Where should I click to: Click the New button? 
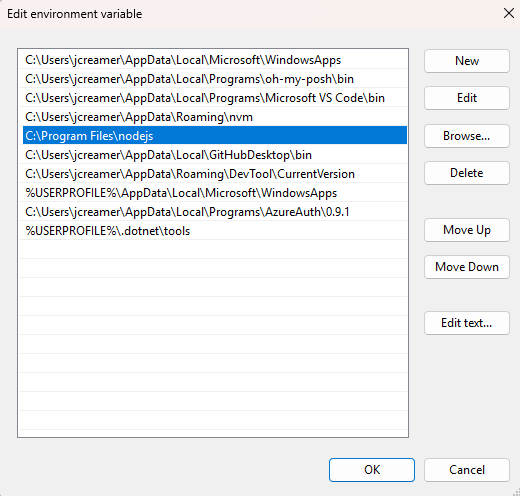tap(467, 61)
